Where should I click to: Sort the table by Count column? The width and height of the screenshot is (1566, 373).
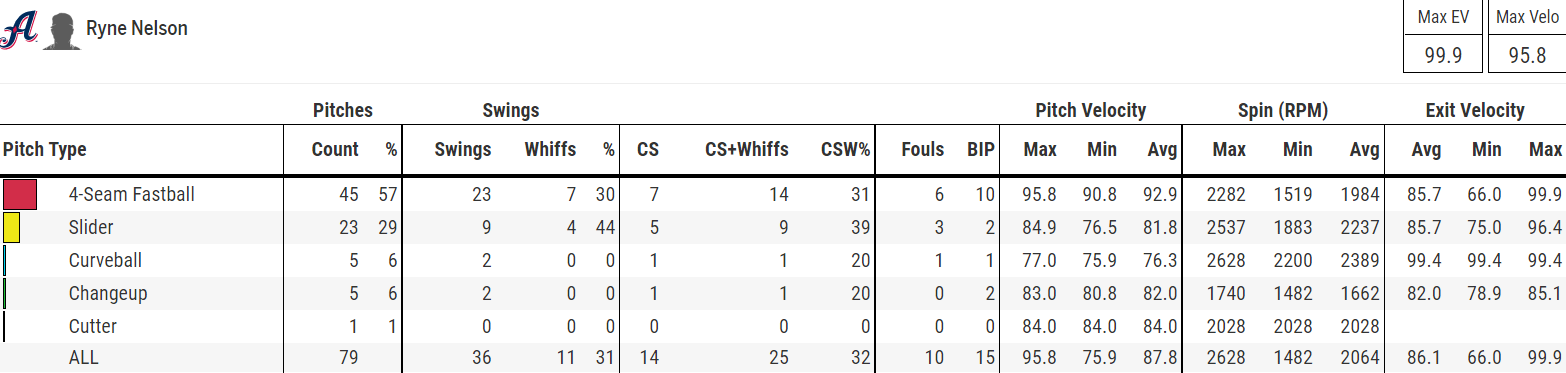[x=335, y=150]
